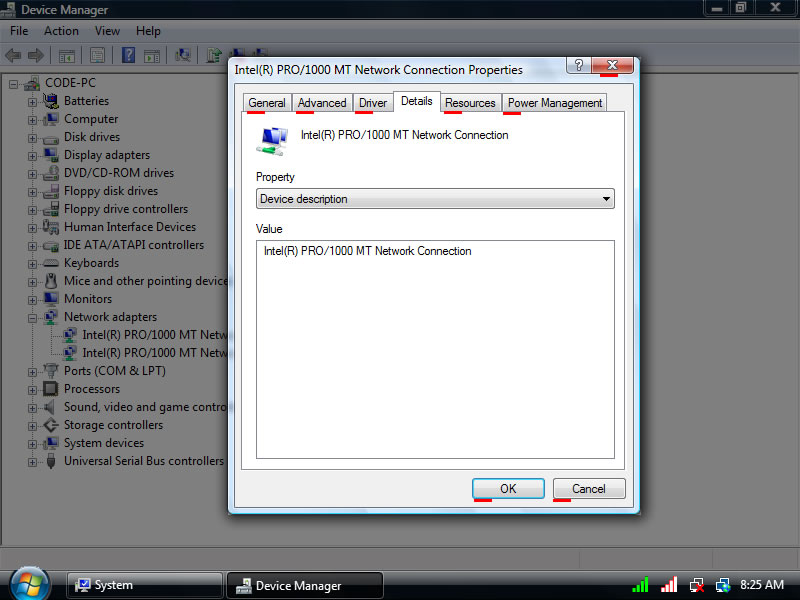Viewport: 800px width, 600px height.
Task: Select the Value list entry text
Action: point(367,251)
